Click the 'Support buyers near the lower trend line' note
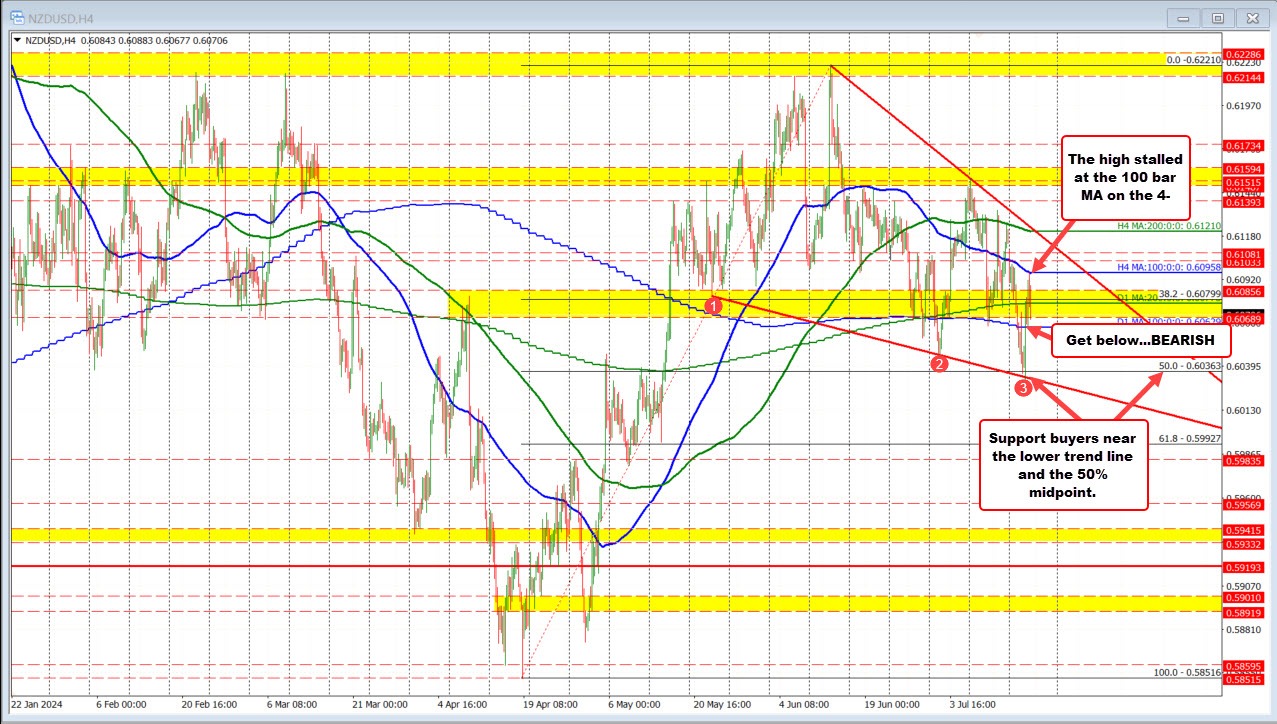 [1062, 465]
